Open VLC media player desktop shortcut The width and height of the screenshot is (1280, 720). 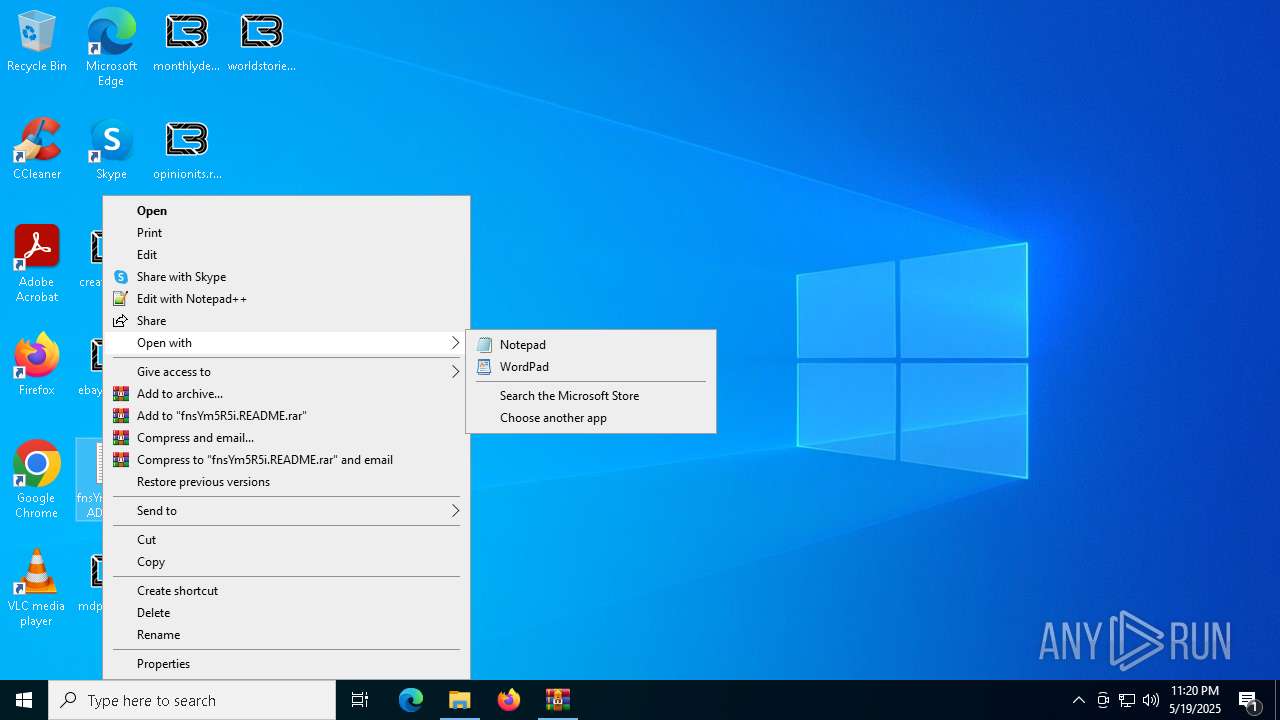[x=37, y=588]
